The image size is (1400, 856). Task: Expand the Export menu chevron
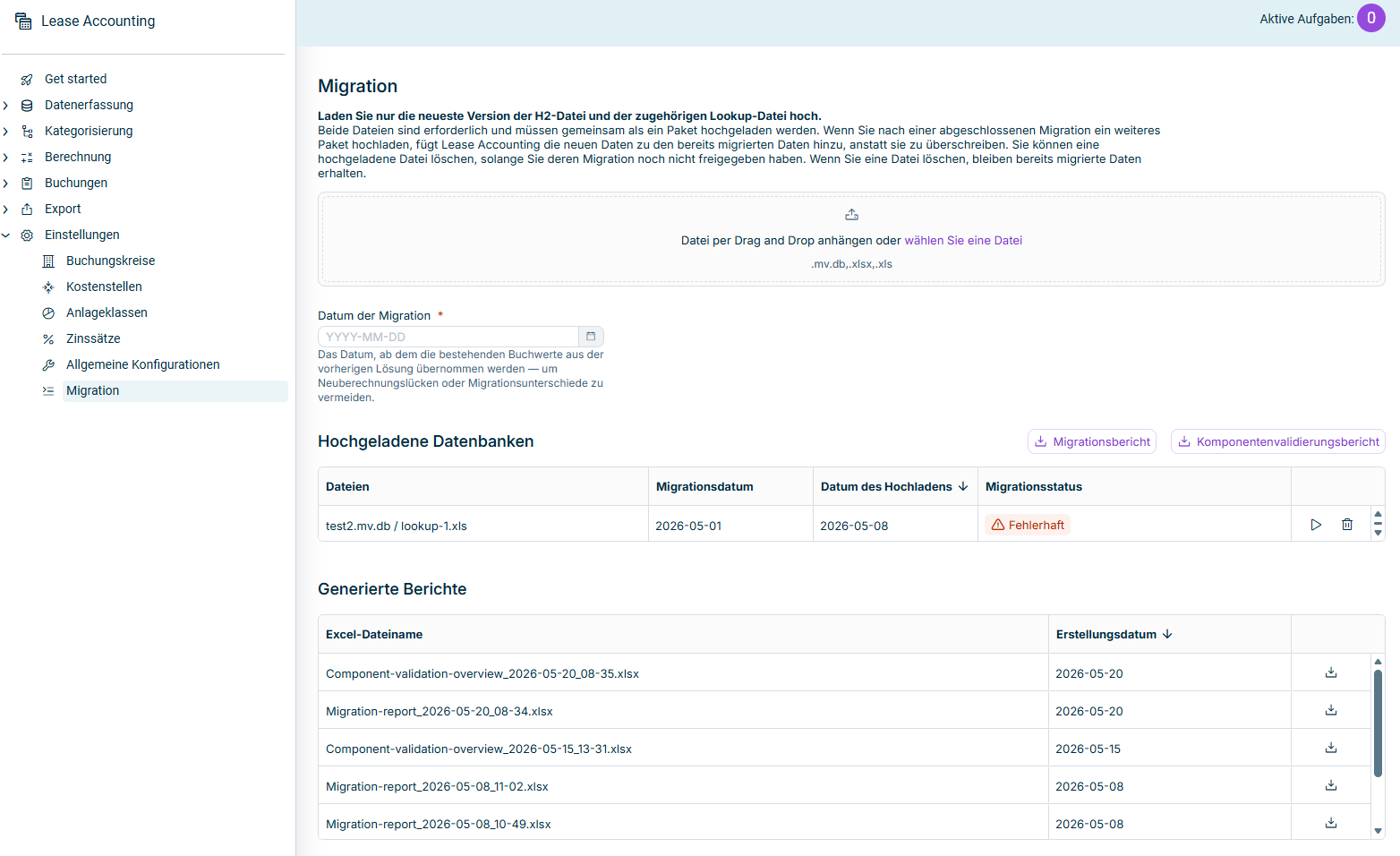(5, 210)
